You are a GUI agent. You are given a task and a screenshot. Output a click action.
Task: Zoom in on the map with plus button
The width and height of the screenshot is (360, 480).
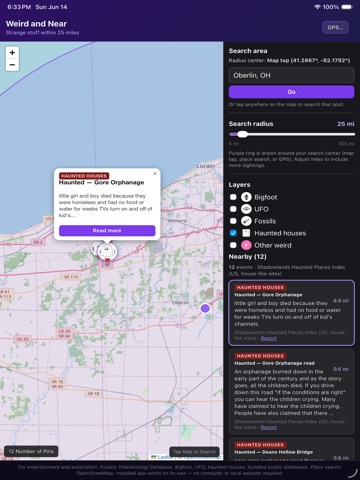click(12, 53)
